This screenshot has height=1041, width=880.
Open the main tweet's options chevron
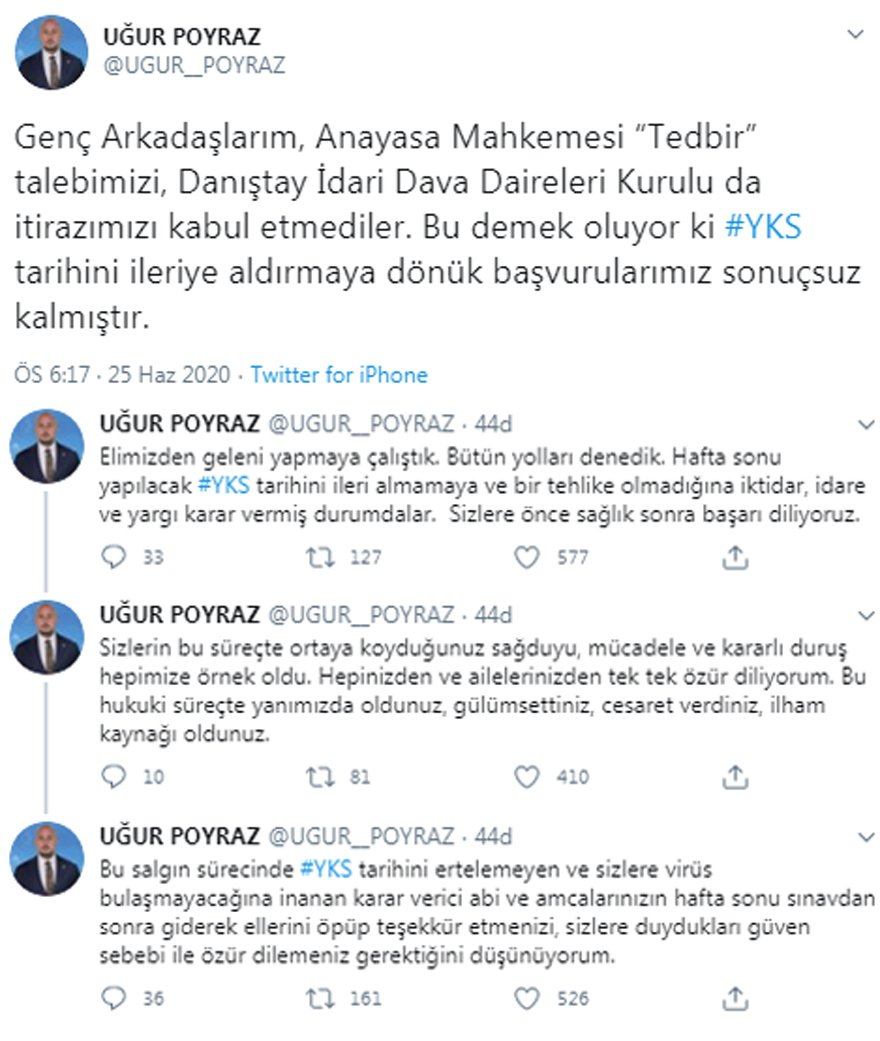click(855, 34)
